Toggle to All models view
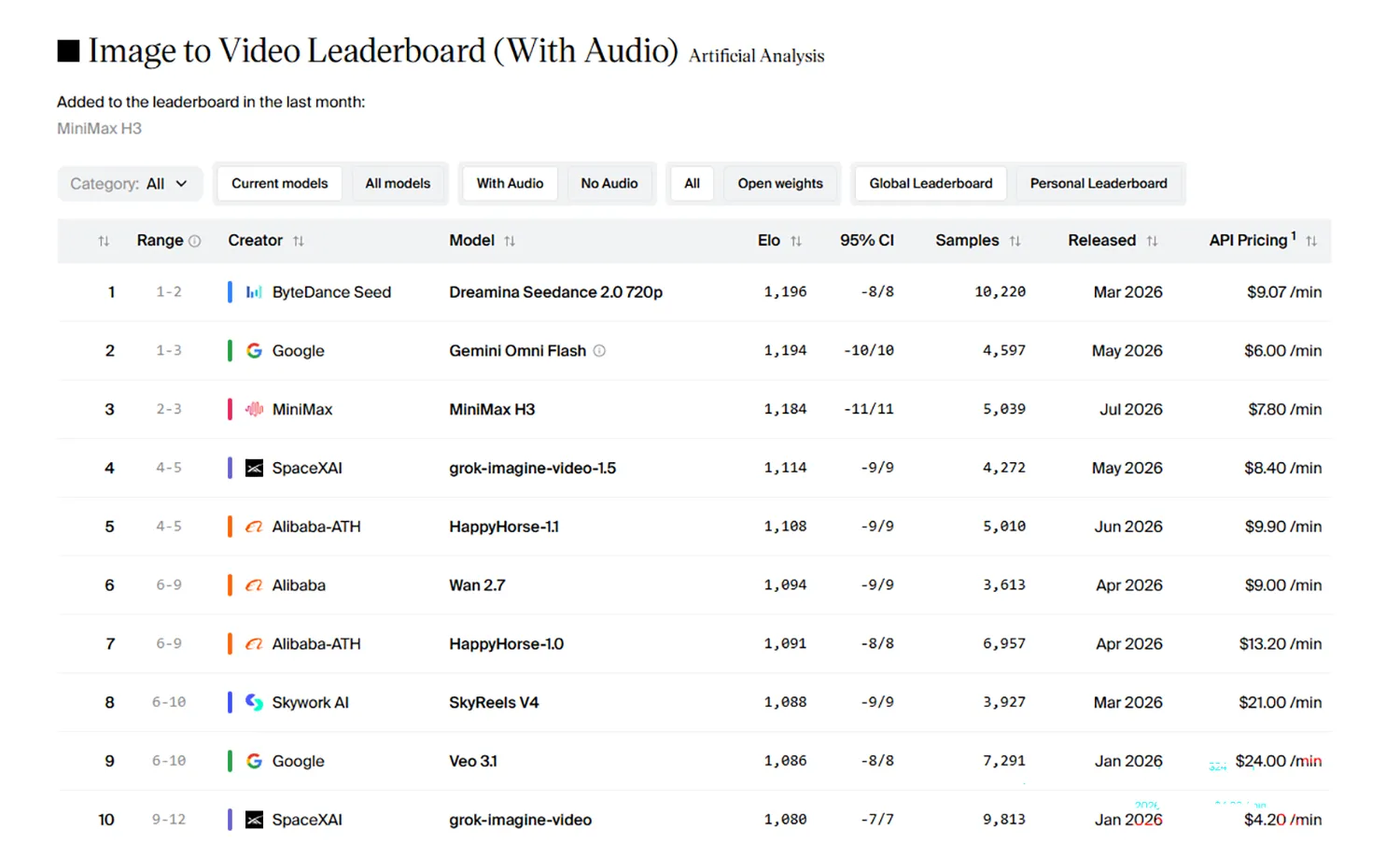 pyautogui.click(x=398, y=184)
